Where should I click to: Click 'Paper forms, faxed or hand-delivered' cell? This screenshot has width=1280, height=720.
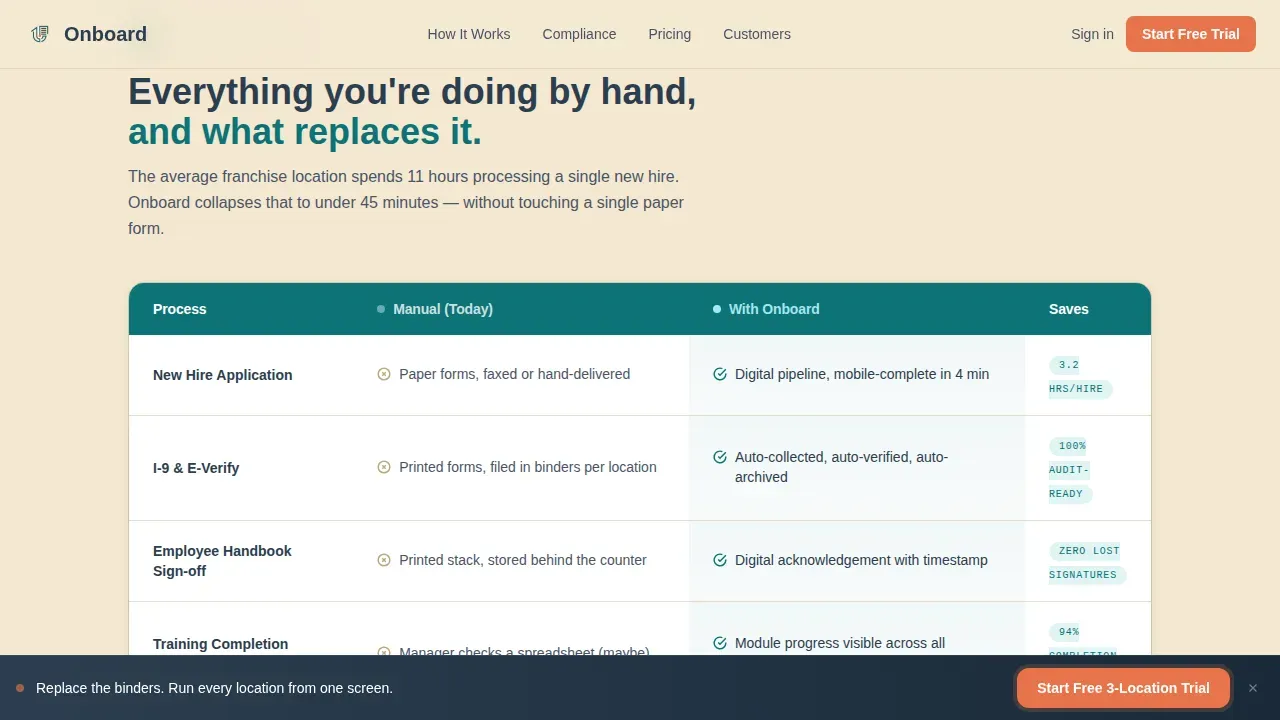(x=514, y=374)
